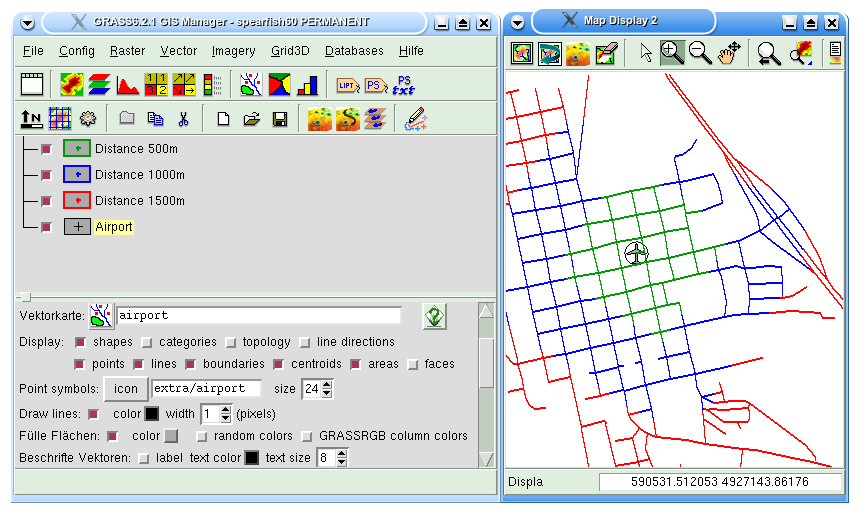This screenshot has height=521, width=863.
Task: Open the black line color swatch
Action: click(x=151, y=414)
